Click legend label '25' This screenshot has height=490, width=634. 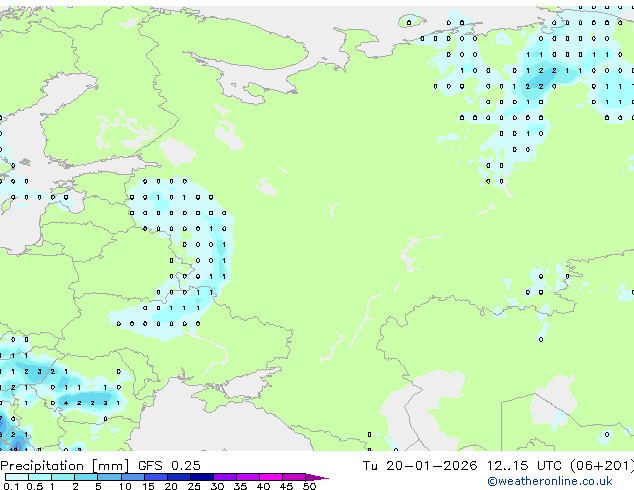[x=194, y=486]
